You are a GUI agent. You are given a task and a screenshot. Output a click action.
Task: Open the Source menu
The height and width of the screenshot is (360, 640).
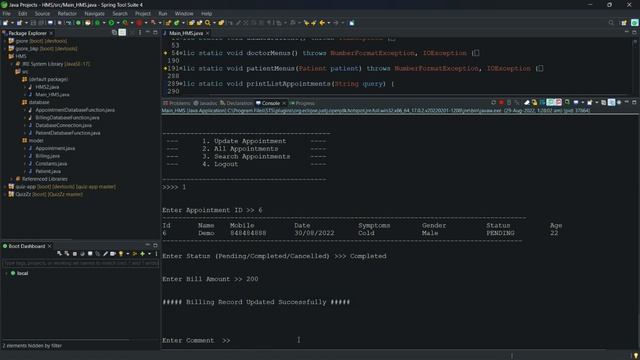click(x=42, y=13)
